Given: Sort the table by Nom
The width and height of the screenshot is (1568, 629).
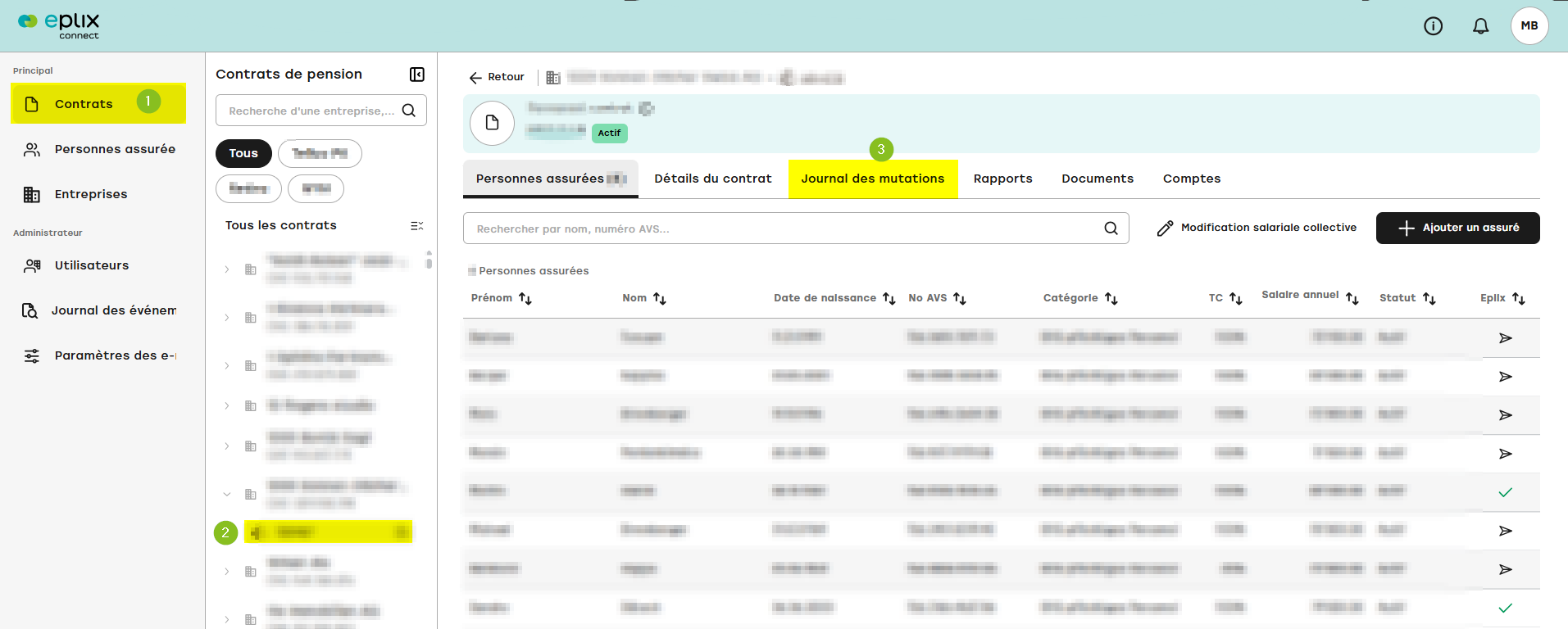Looking at the screenshot, I should [x=659, y=299].
